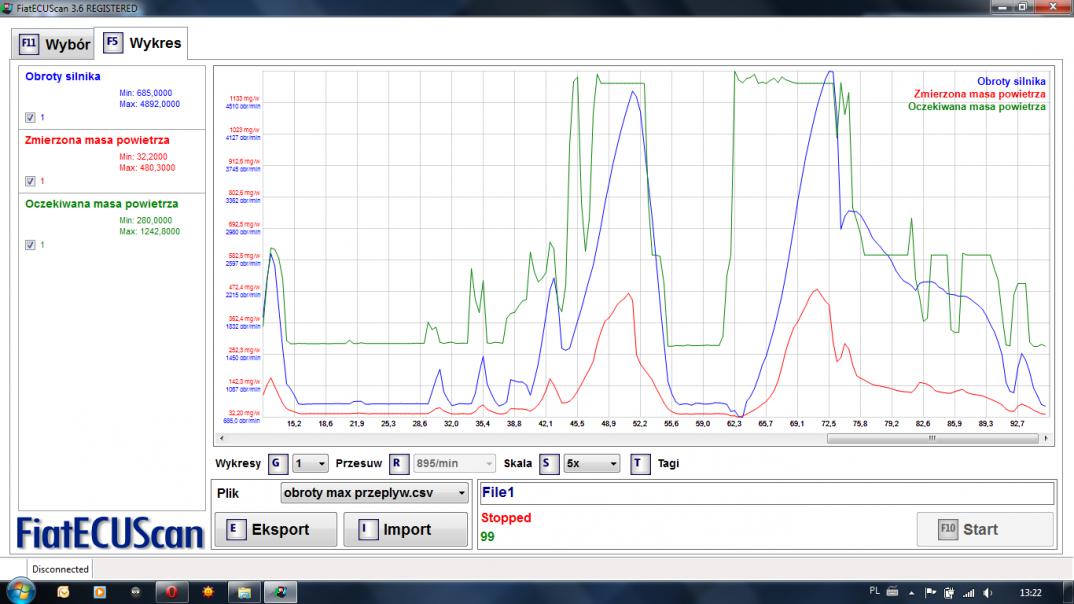Click the Tagi label
The height and width of the screenshot is (604, 1074).
pos(668,464)
